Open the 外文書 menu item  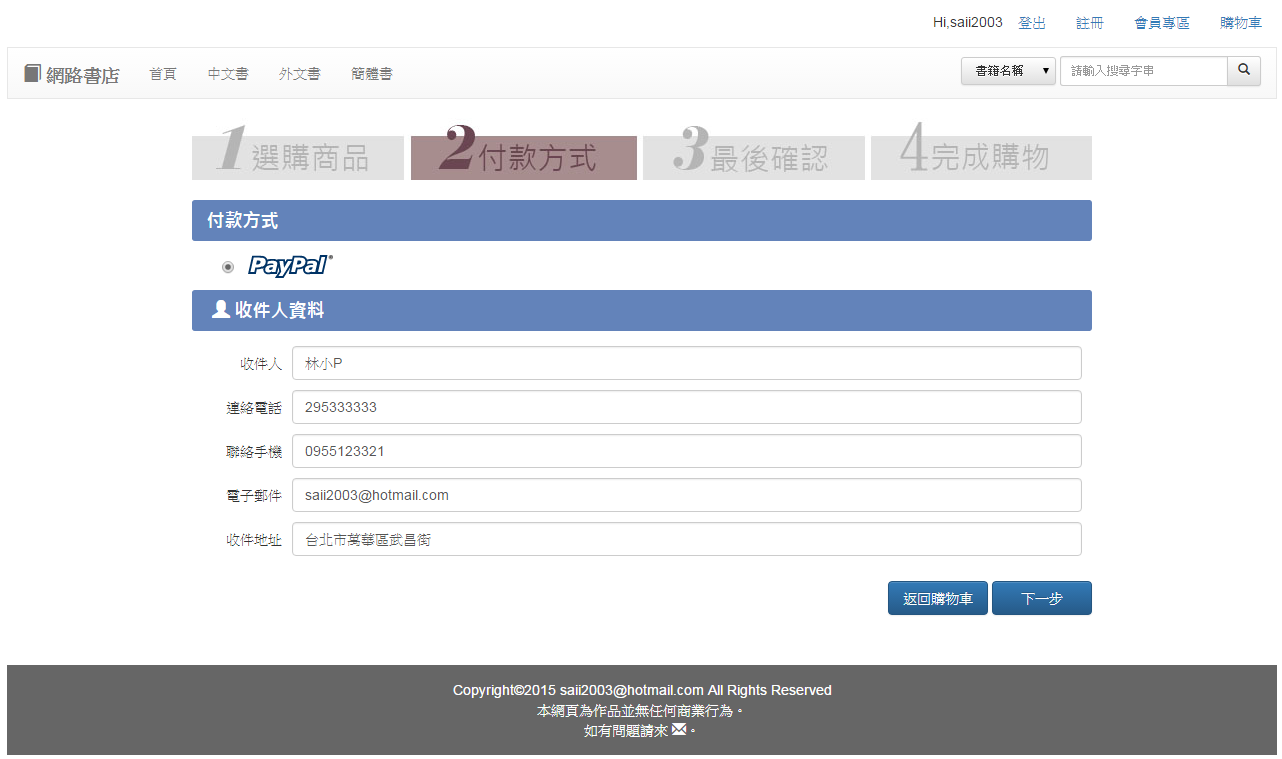click(x=300, y=74)
